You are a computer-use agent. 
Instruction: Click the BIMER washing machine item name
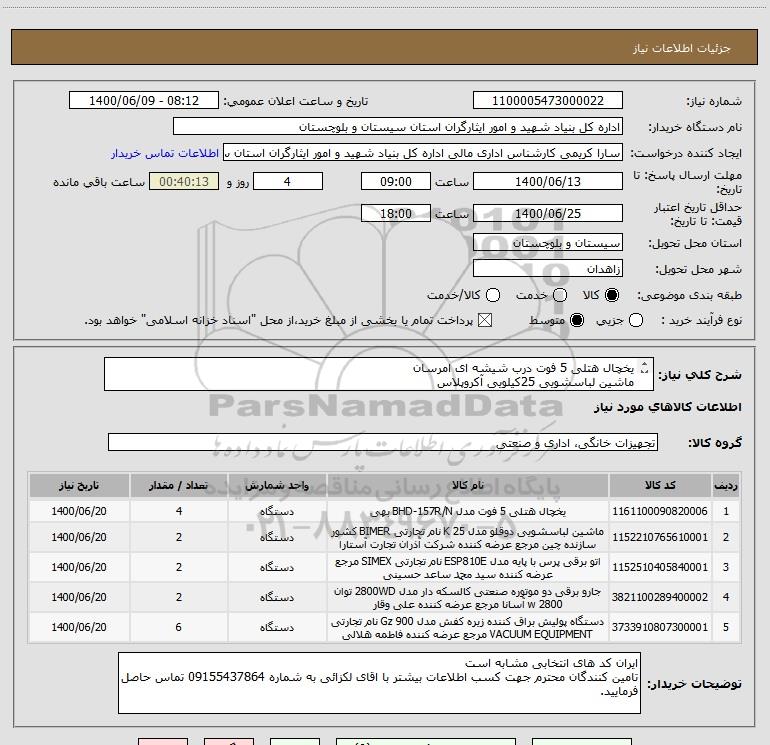468,538
